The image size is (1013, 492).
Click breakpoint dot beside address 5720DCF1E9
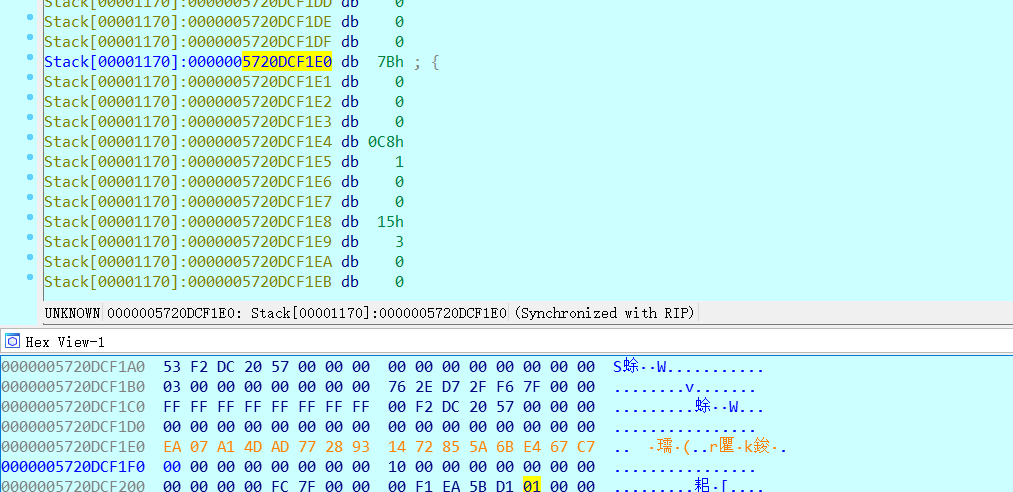pos(30,241)
